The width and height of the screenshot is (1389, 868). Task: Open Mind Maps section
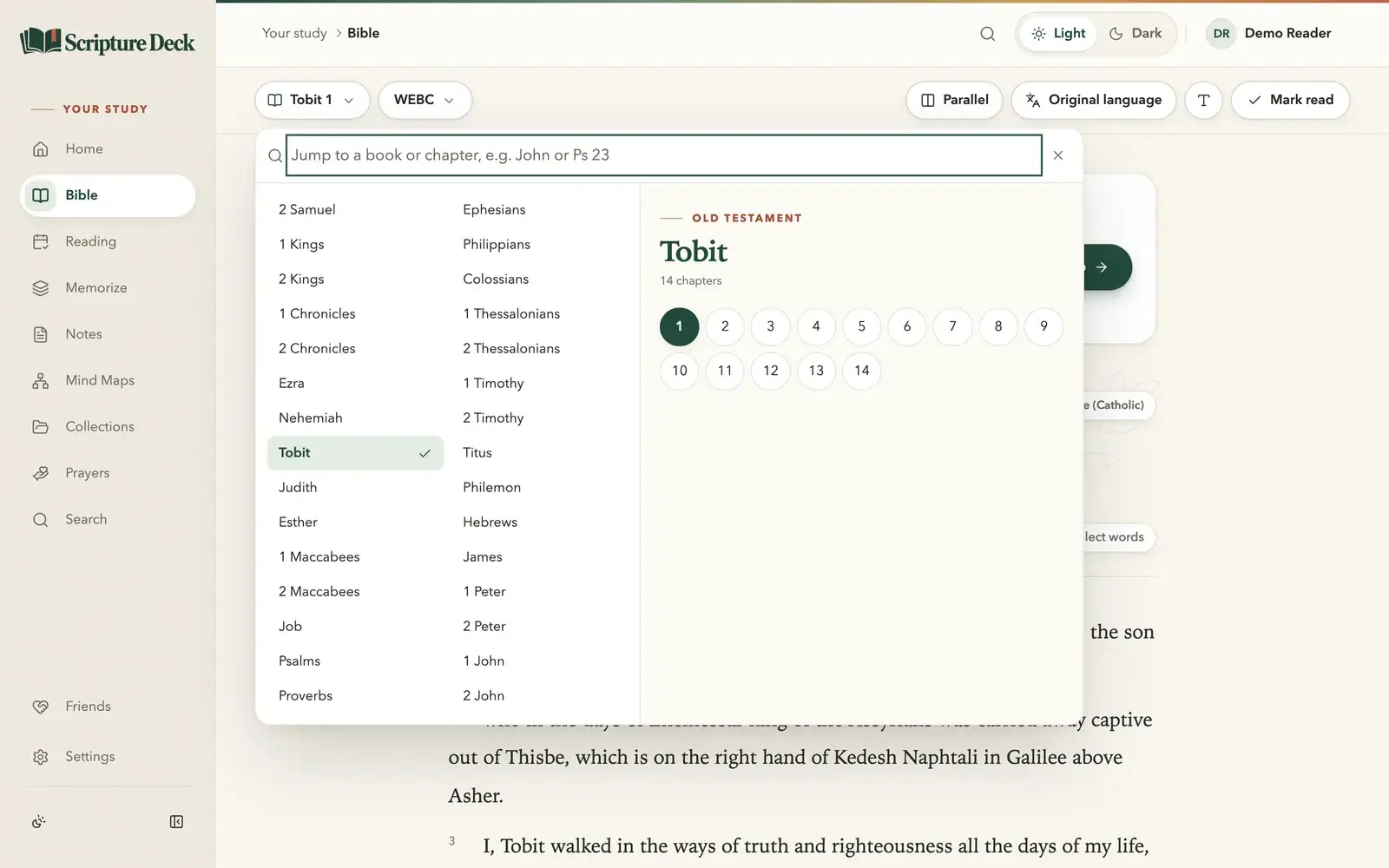pos(108,380)
